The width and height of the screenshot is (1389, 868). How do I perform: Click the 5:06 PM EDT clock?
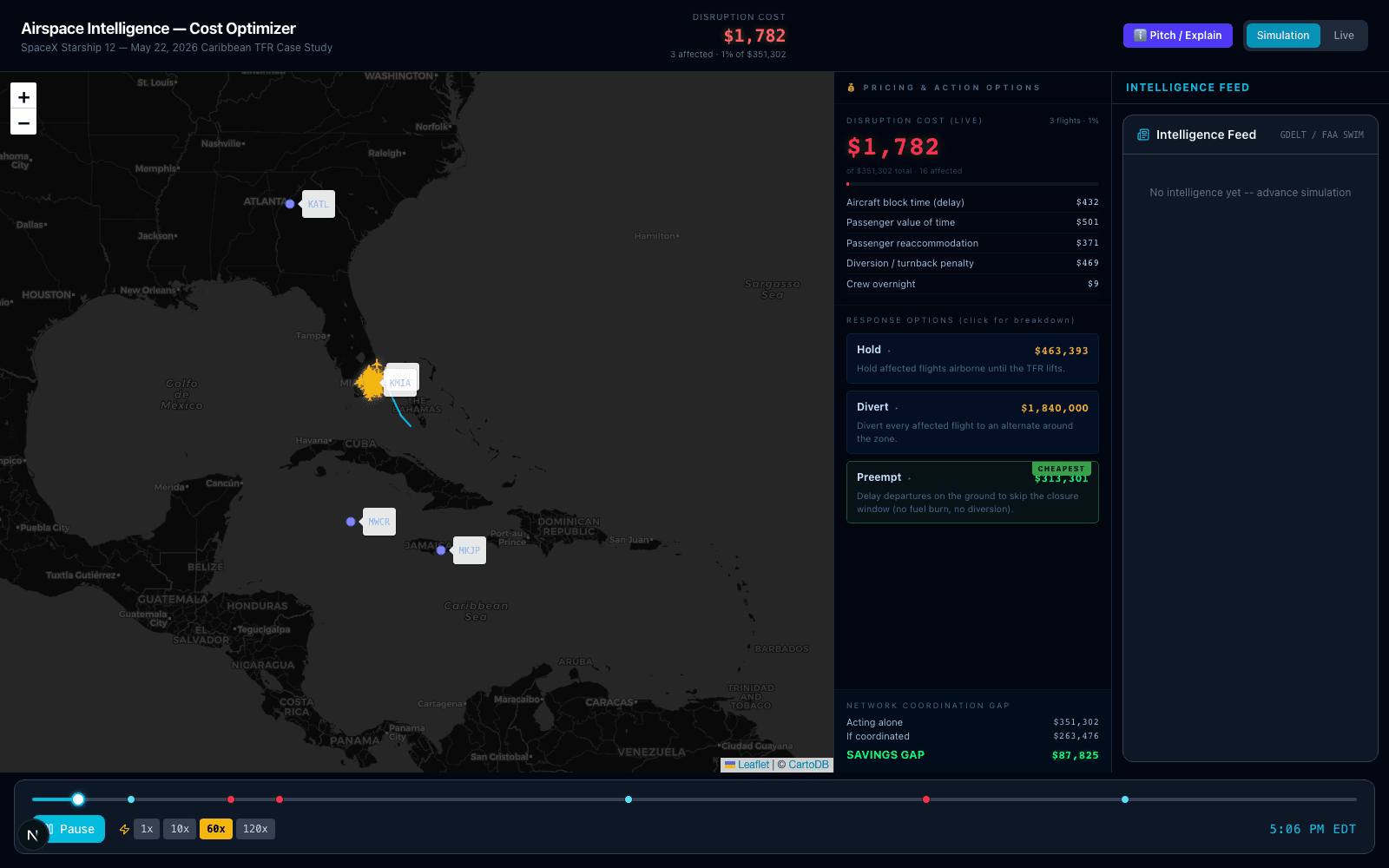pyautogui.click(x=1313, y=829)
